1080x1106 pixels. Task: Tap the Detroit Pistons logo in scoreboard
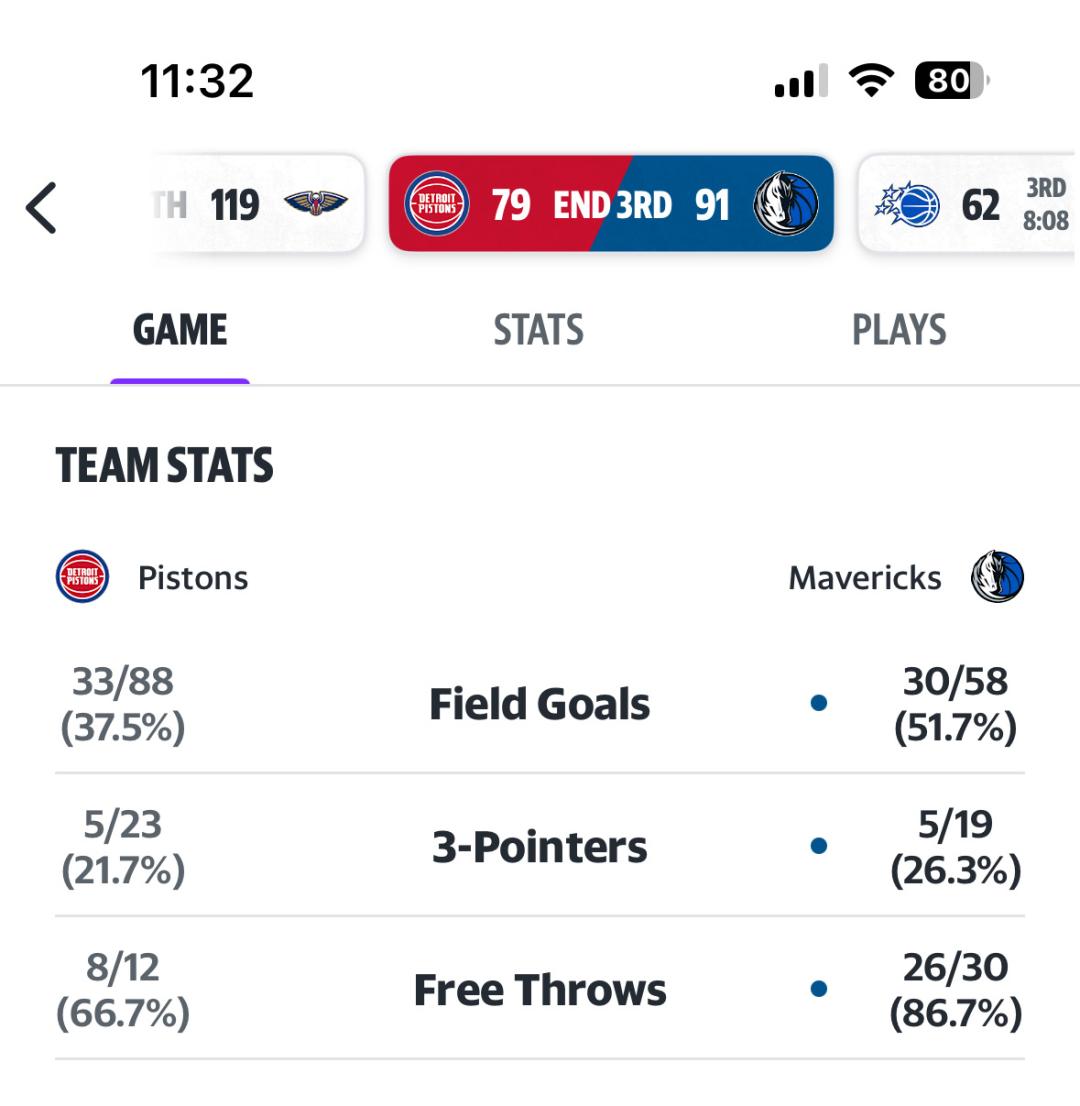pos(436,204)
